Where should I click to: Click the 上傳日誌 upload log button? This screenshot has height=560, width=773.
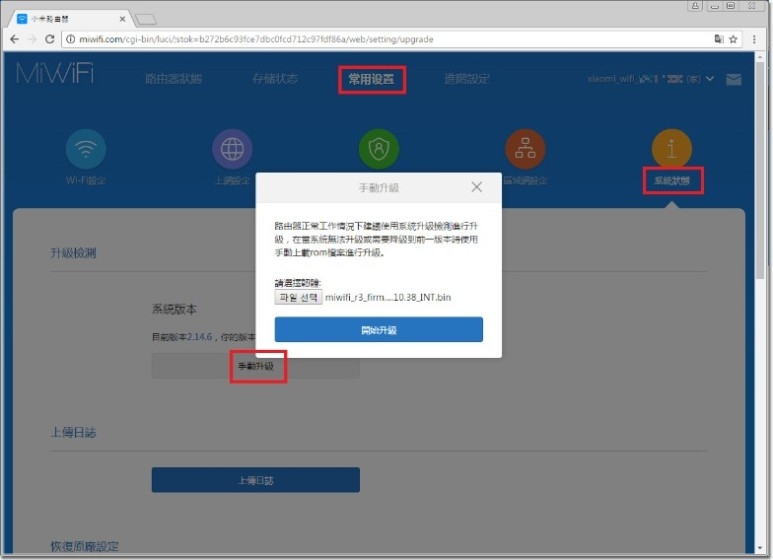(255, 480)
